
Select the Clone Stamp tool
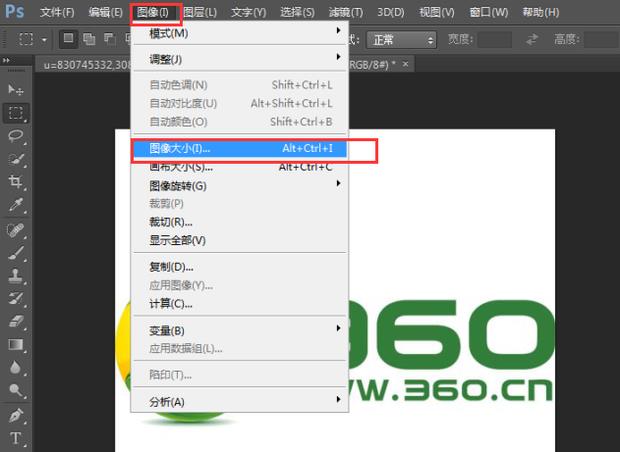click(16, 276)
